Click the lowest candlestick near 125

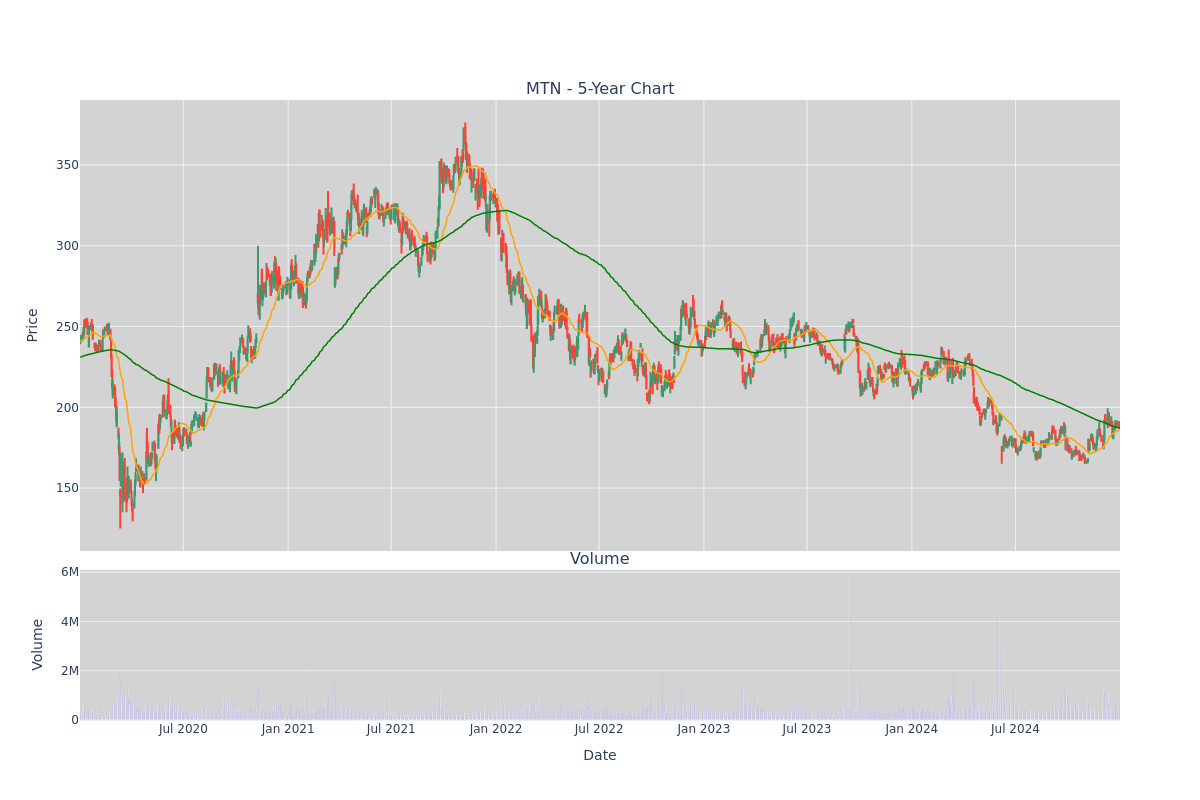(120, 508)
